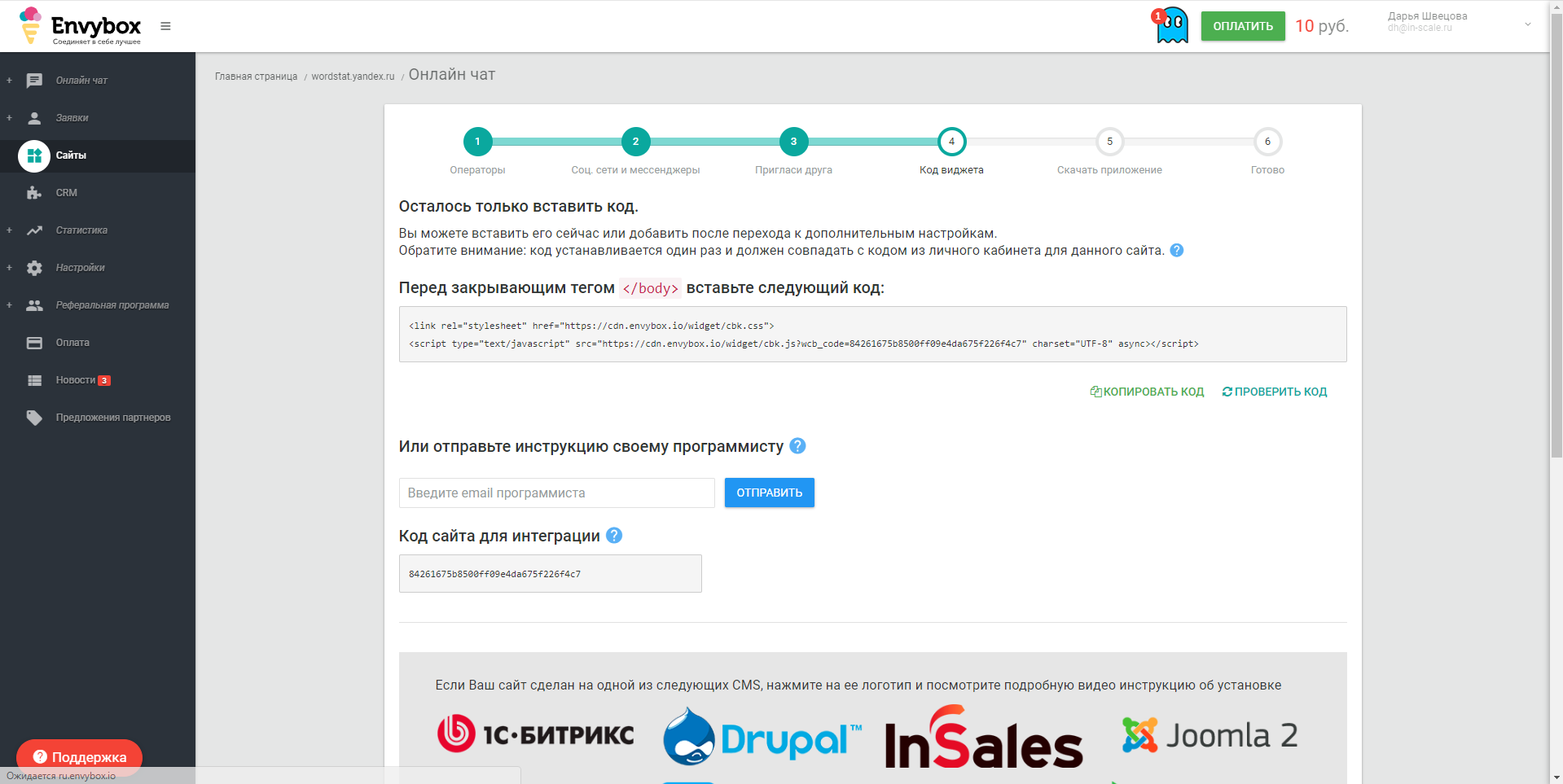
Task: Click the blue ОТПРАВИТЬ button
Action: tap(770, 493)
